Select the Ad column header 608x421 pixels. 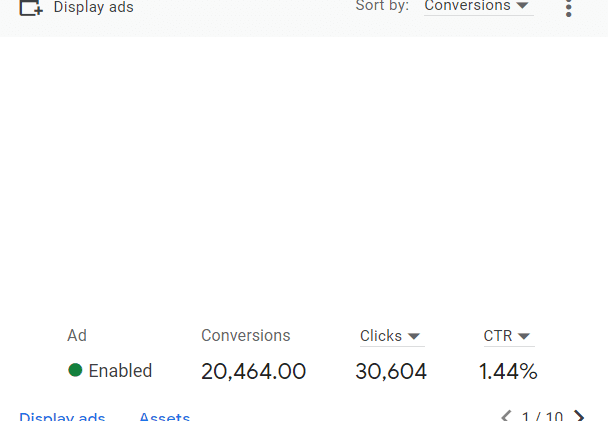(x=77, y=336)
